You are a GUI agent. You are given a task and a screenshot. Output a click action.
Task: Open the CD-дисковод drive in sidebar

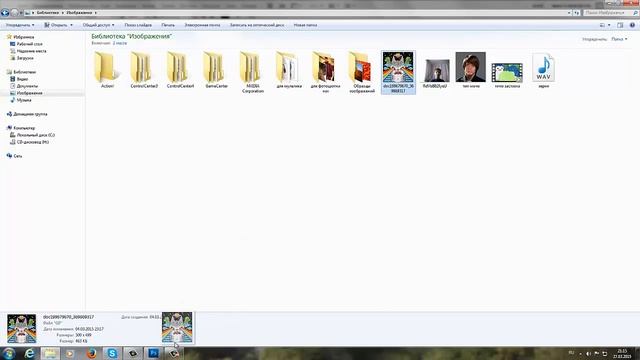point(33,142)
